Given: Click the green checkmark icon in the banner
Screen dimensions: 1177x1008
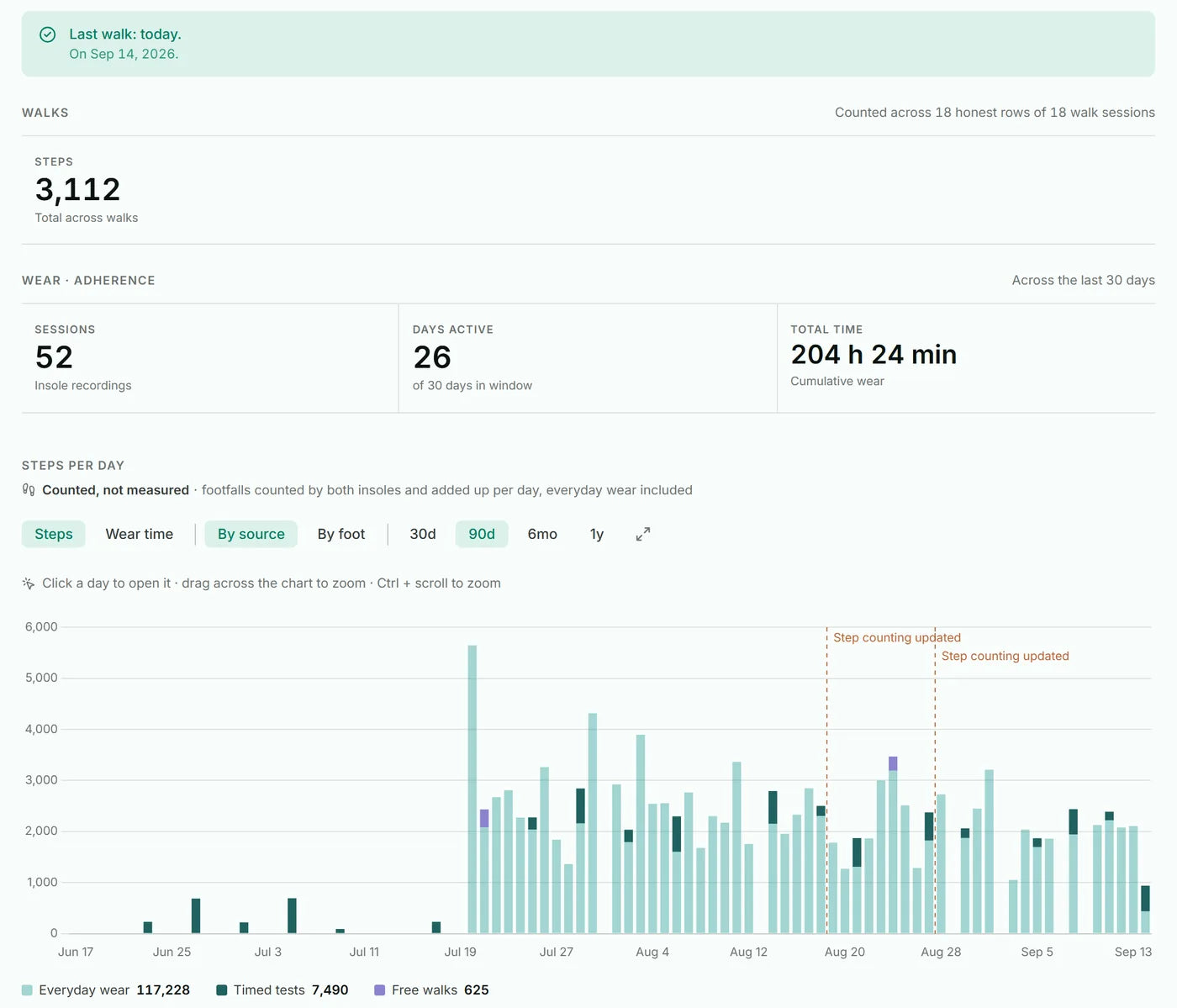Looking at the screenshot, I should [x=48, y=34].
